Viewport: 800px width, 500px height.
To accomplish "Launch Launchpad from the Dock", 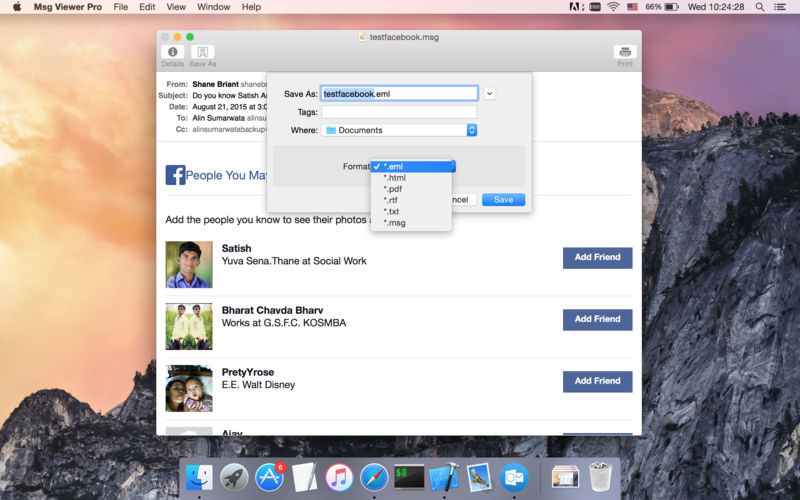I will click(x=234, y=478).
